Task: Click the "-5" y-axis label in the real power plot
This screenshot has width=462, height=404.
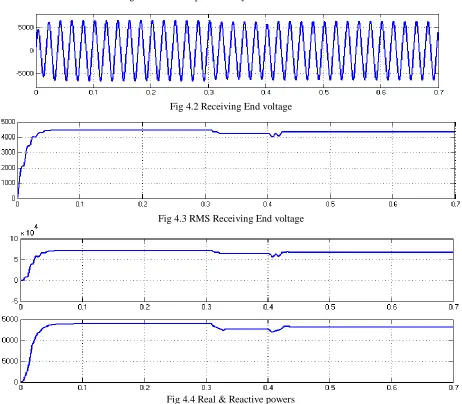Action: point(15,301)
